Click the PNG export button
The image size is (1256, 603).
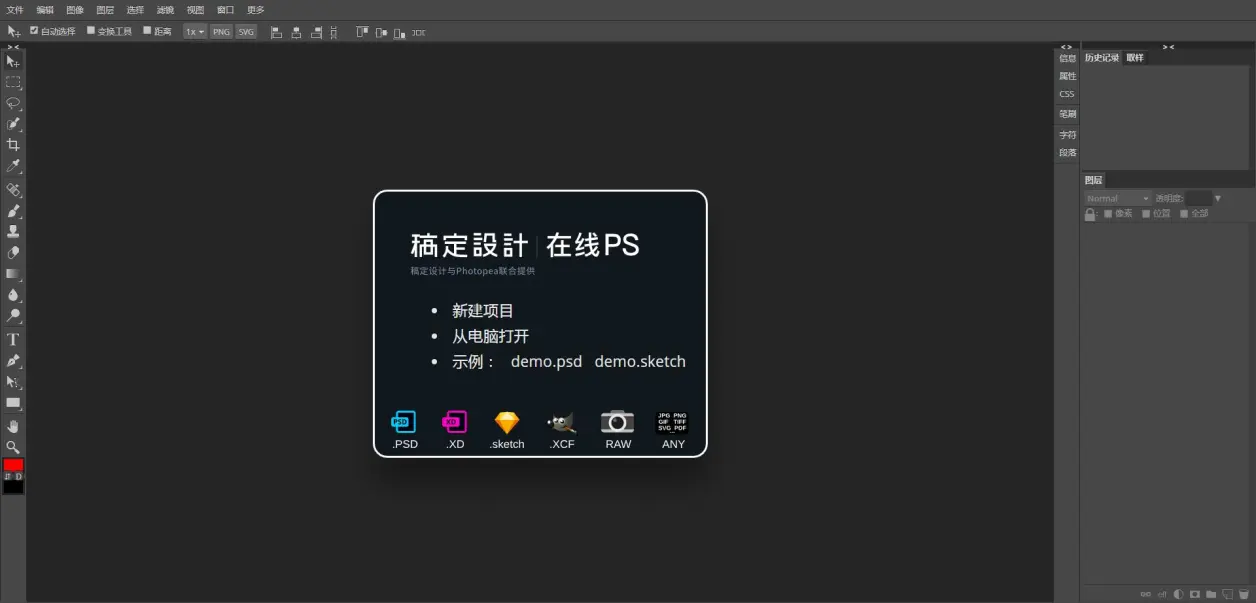(221, 32)
